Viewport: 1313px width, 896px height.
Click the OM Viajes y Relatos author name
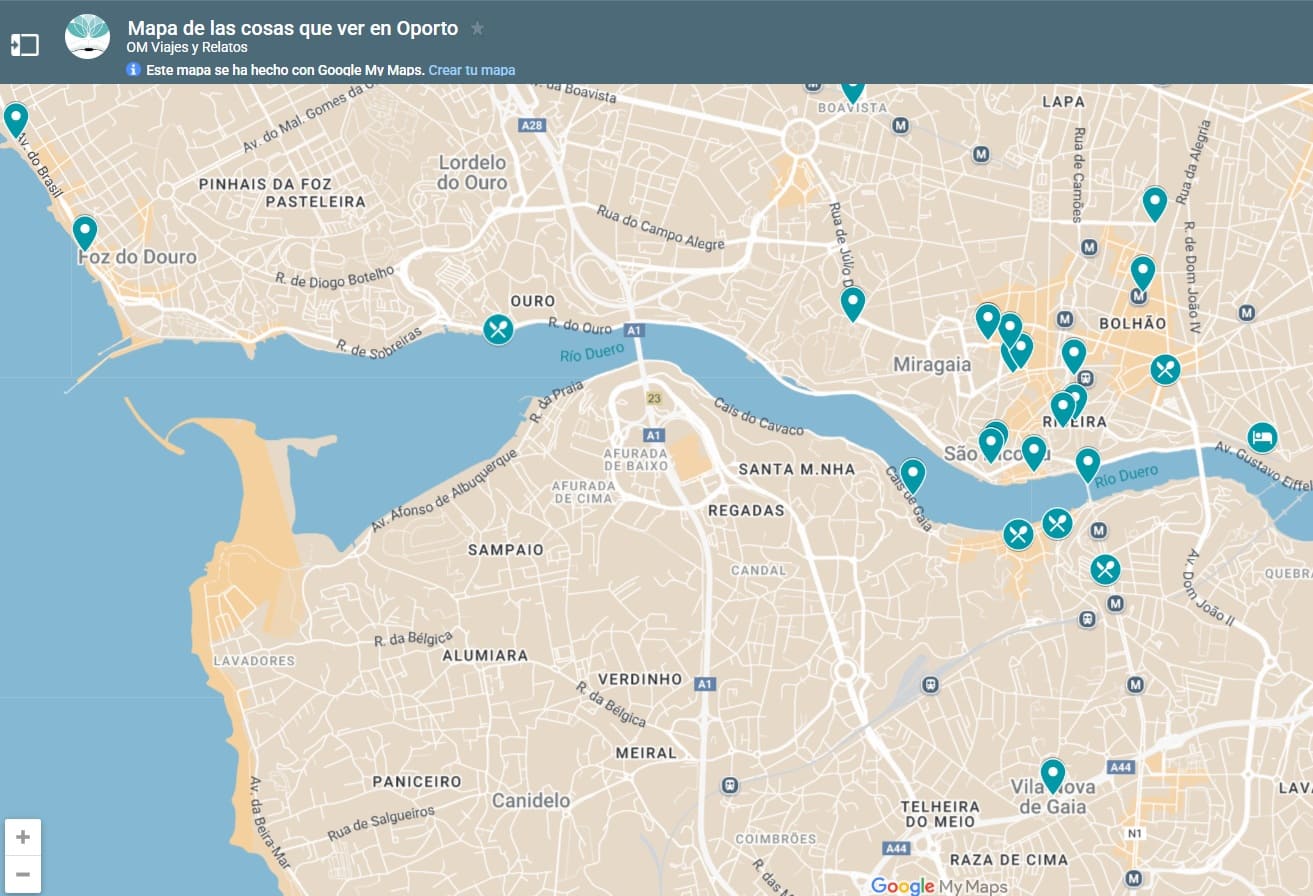pos(187,47)
